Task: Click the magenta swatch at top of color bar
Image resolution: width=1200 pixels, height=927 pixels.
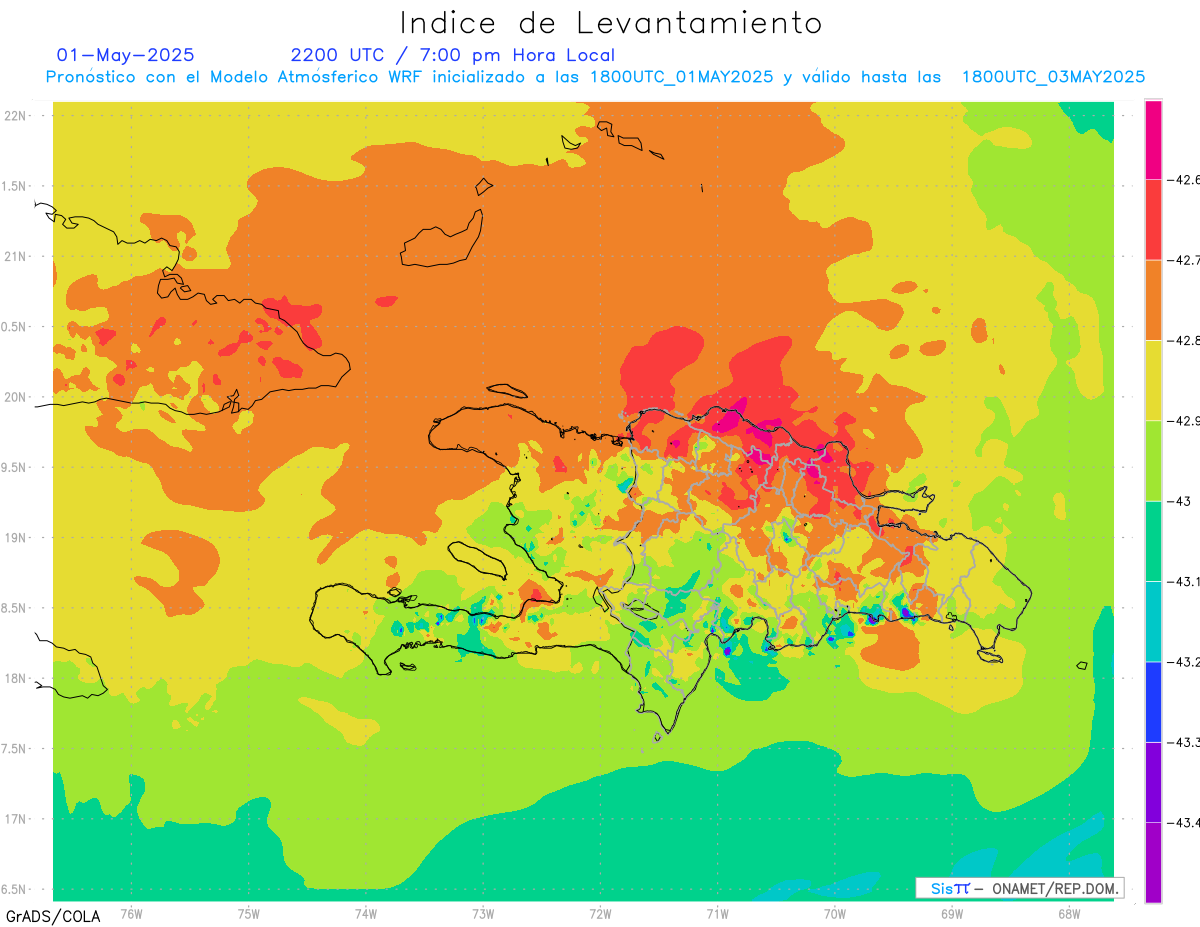Action: pos(1153,139)
